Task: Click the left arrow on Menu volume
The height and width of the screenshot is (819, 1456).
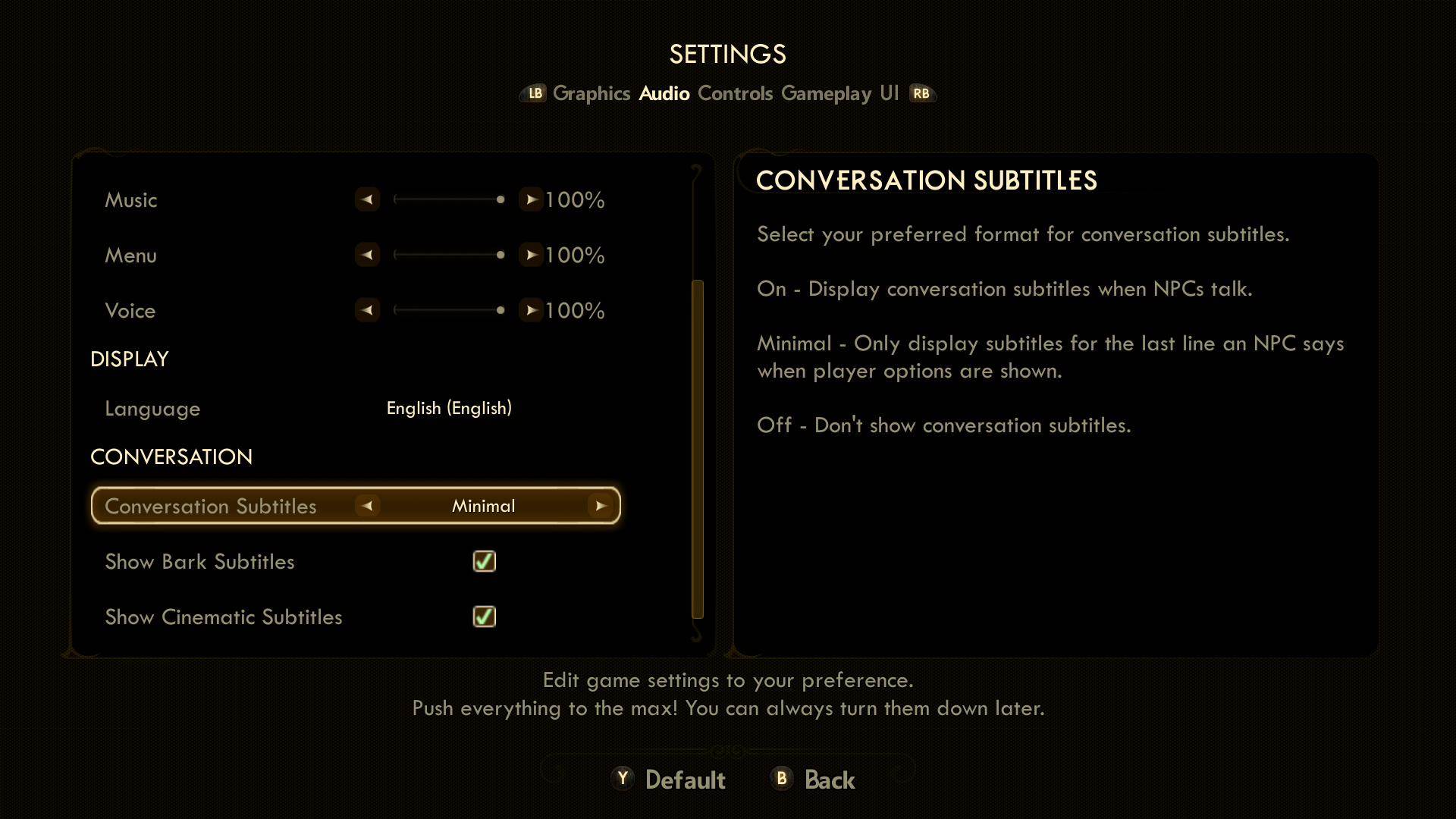Action: pyautogui.click(x=368, y=255)
